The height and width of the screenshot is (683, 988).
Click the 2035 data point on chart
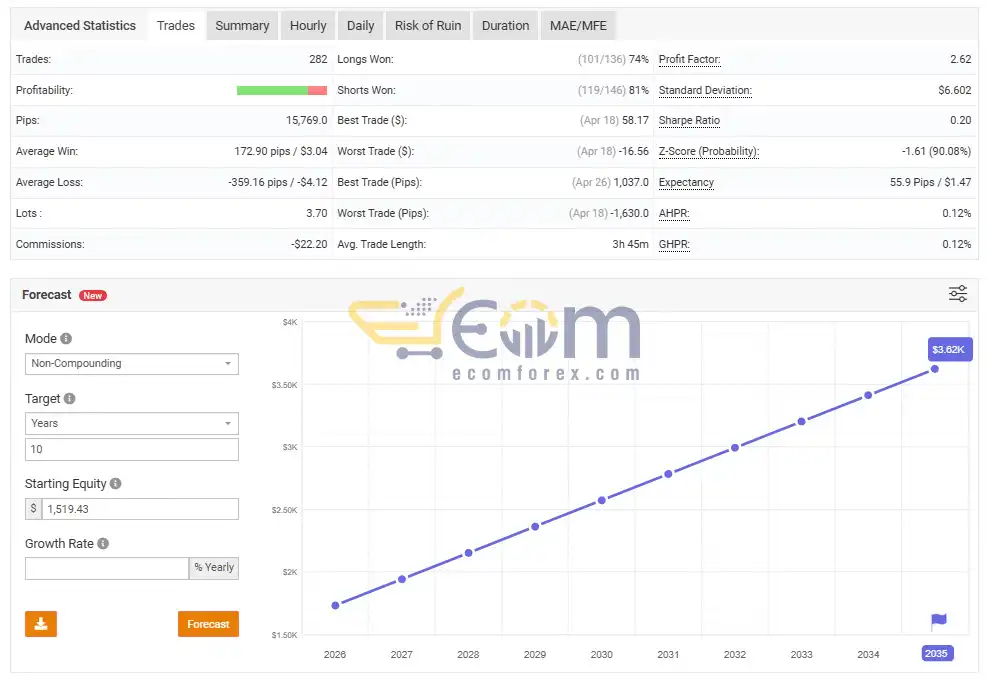[x=934, y=369]
